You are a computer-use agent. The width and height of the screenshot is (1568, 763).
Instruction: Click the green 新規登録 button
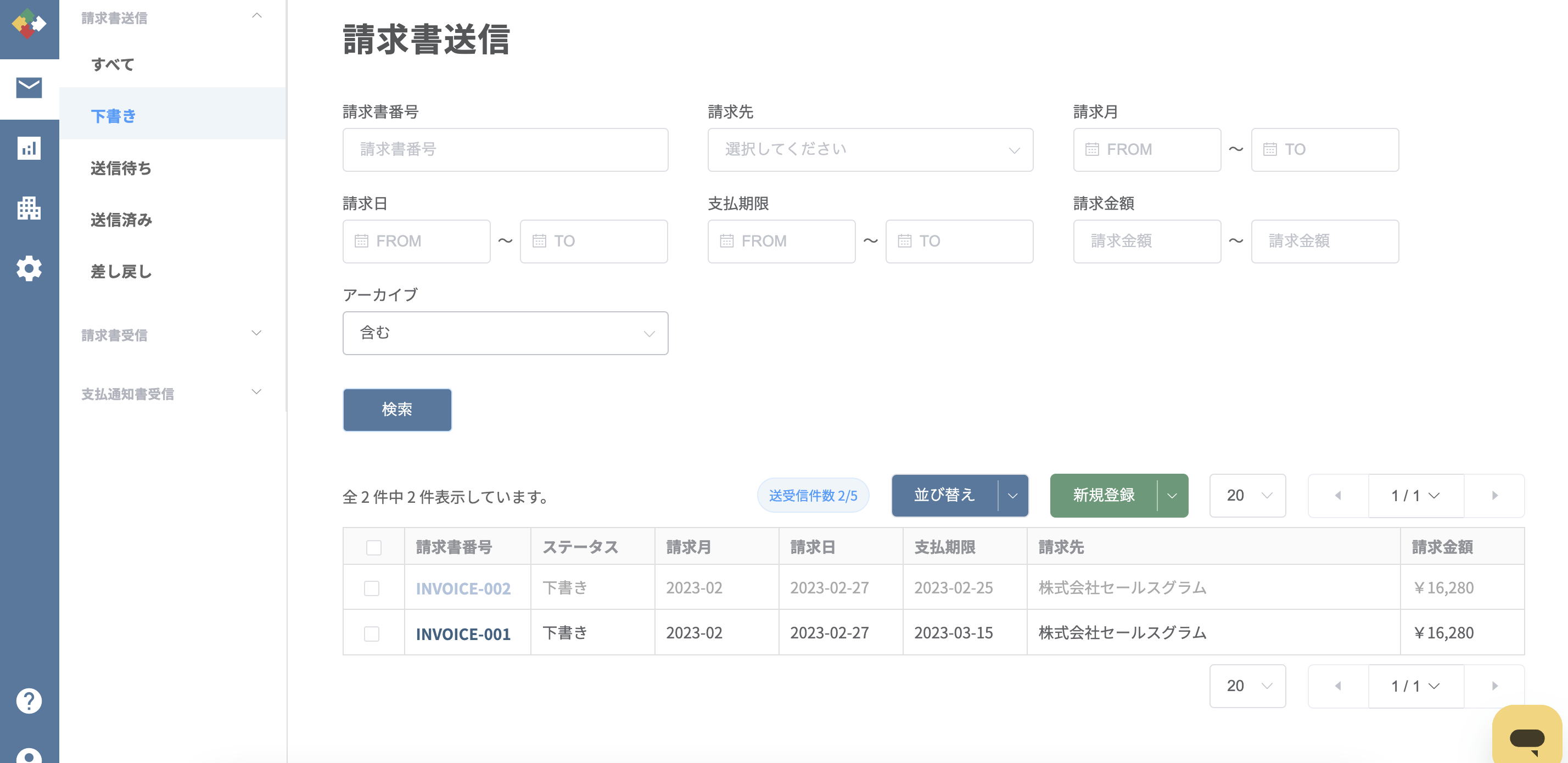tap(1104, 495)
